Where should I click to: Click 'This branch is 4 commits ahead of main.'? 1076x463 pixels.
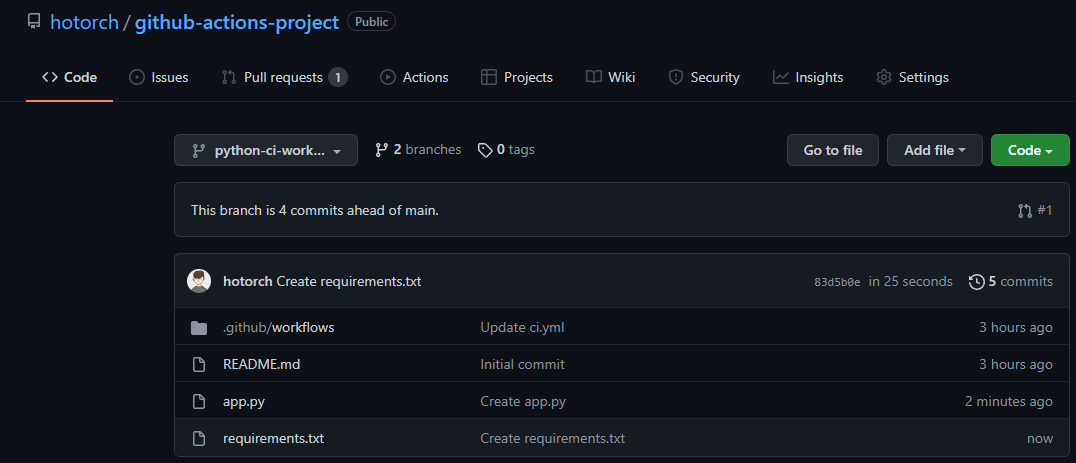click(314, 210)
